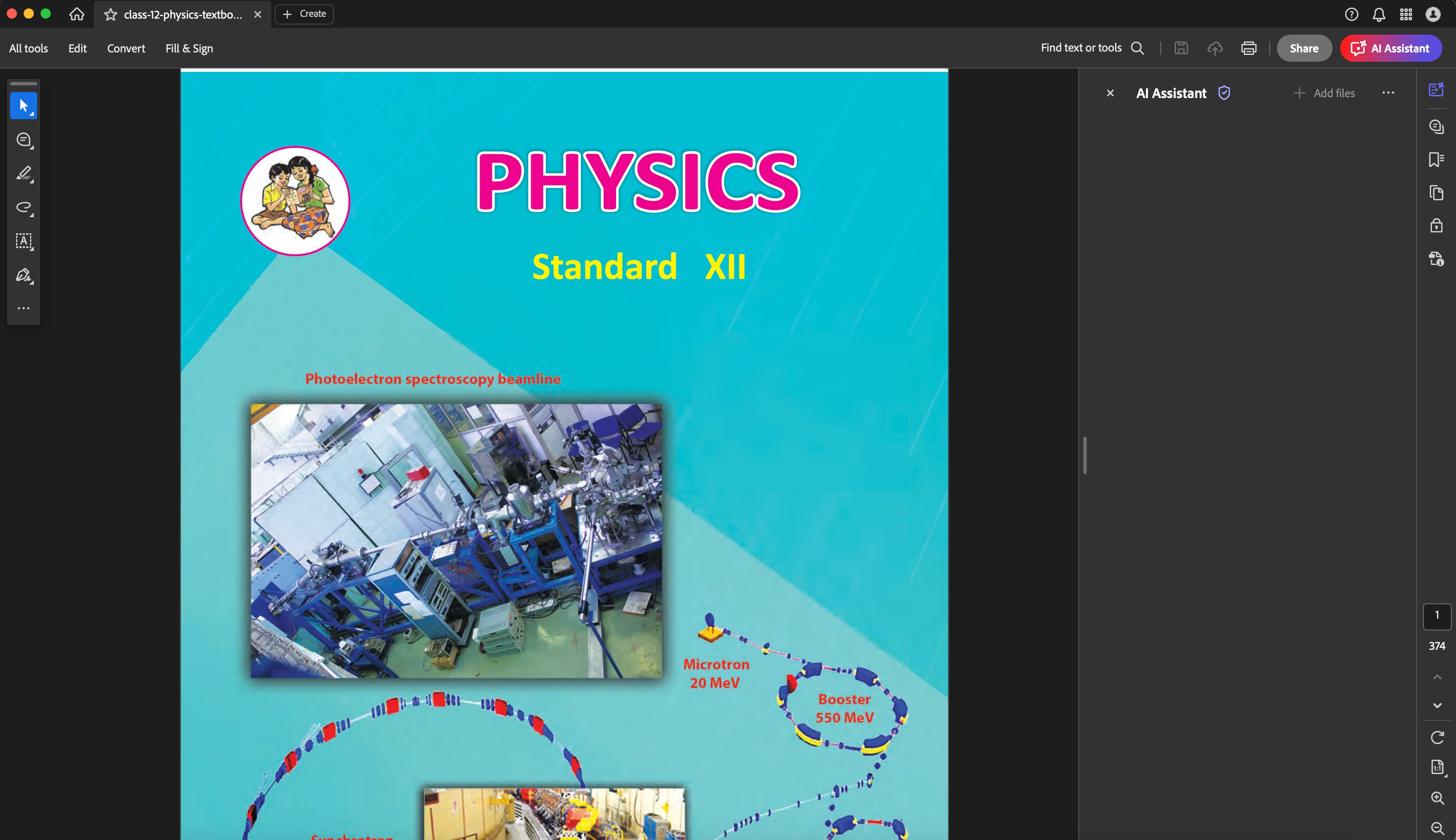Select the Highlight text tool

(23, 173)
